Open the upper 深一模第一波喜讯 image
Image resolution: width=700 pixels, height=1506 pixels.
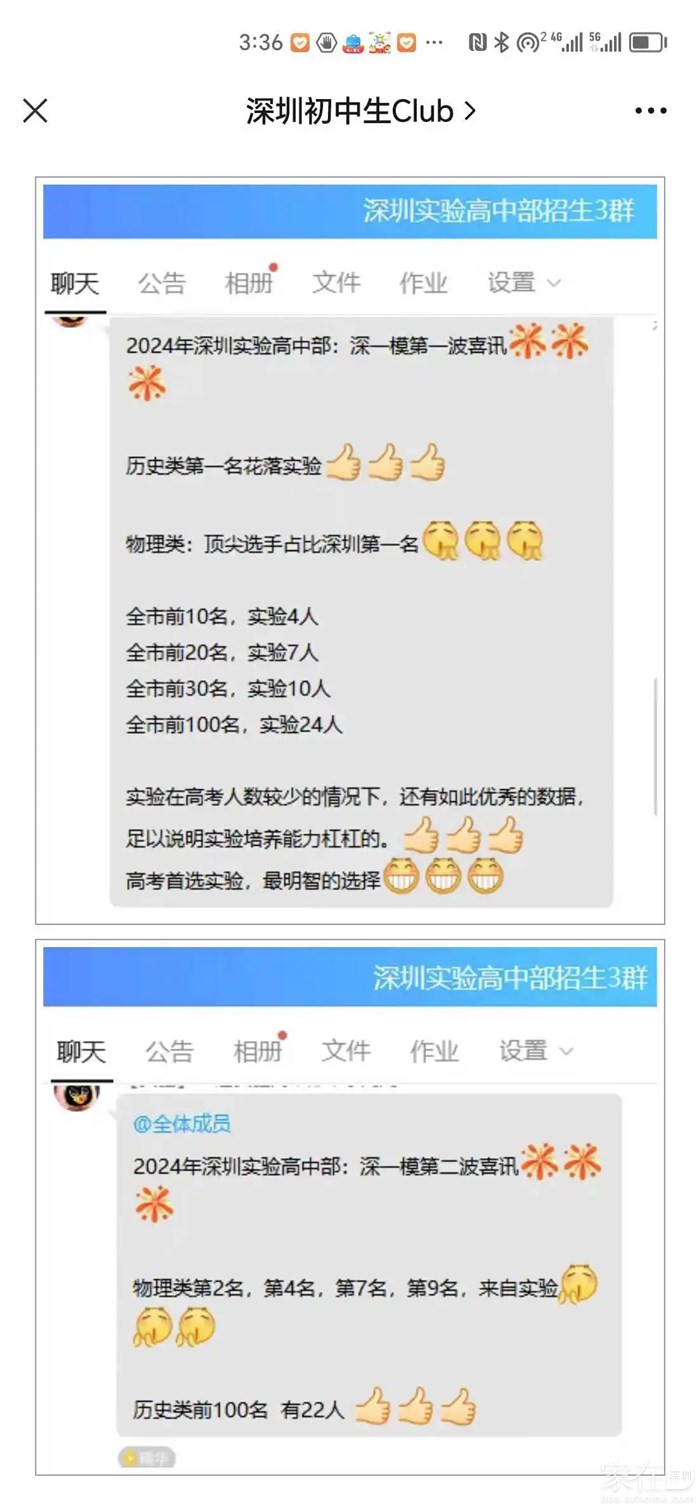coord(350,551)
